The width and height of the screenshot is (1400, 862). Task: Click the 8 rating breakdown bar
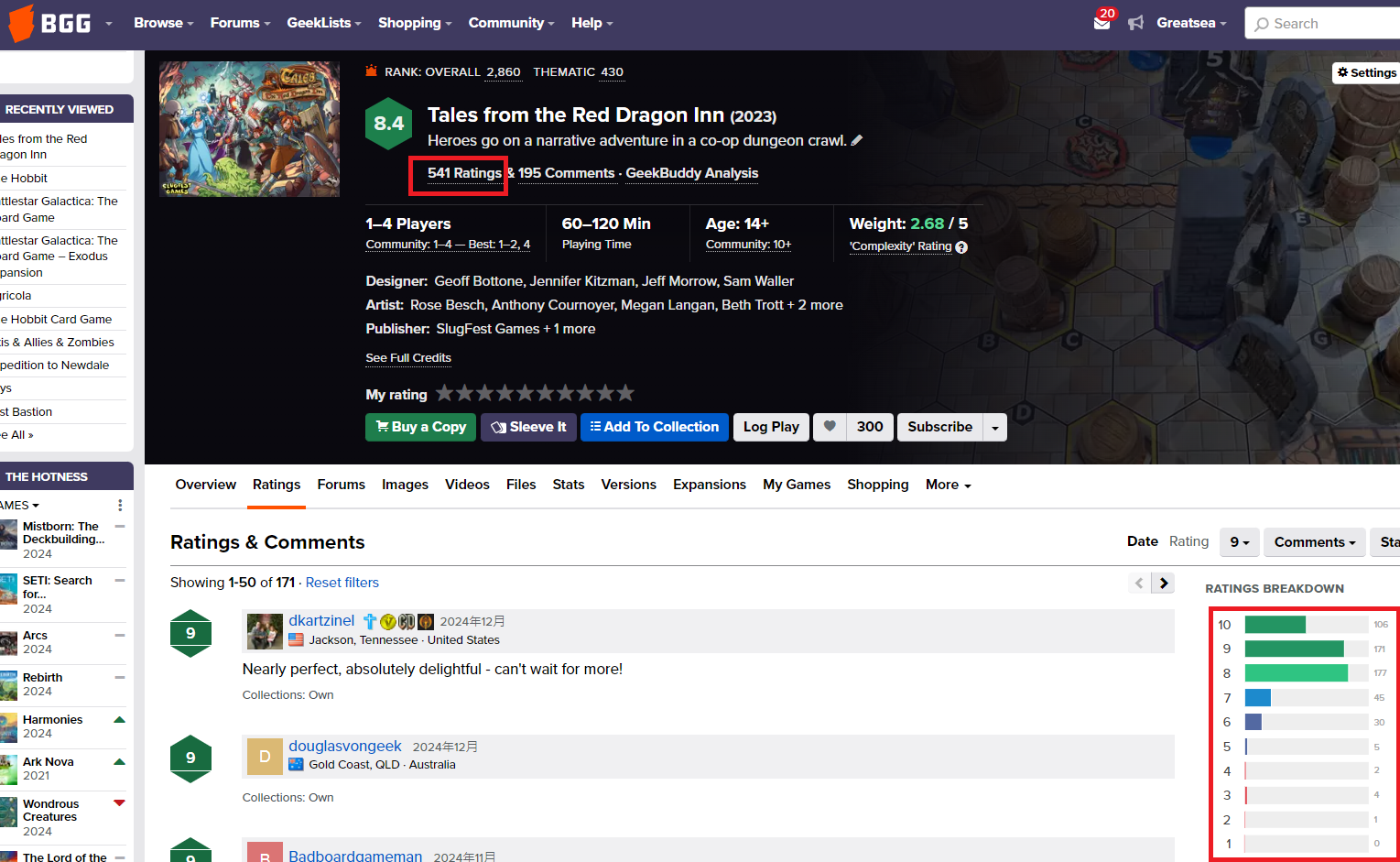click(x=1307, y=673)
